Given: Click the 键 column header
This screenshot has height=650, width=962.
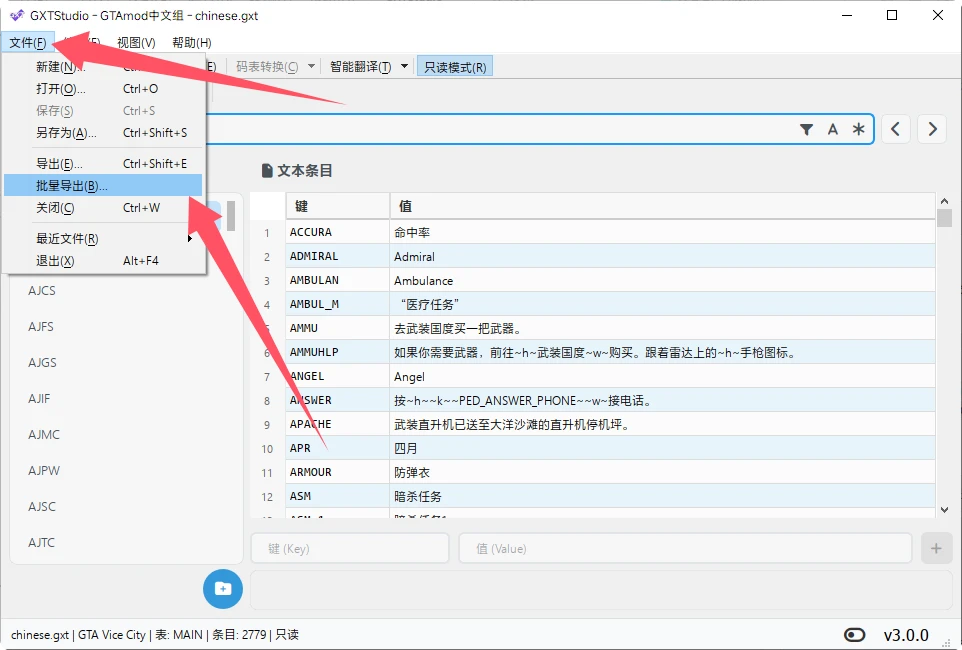Looking at the screenshot, I should click(x=337, y=206).
